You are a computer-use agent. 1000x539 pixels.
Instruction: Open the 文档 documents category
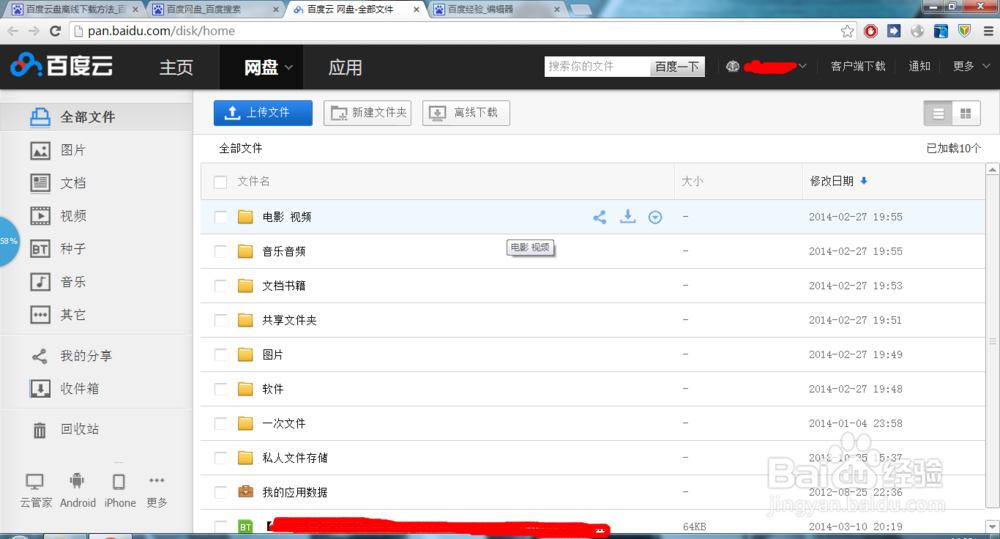(57, 183)
